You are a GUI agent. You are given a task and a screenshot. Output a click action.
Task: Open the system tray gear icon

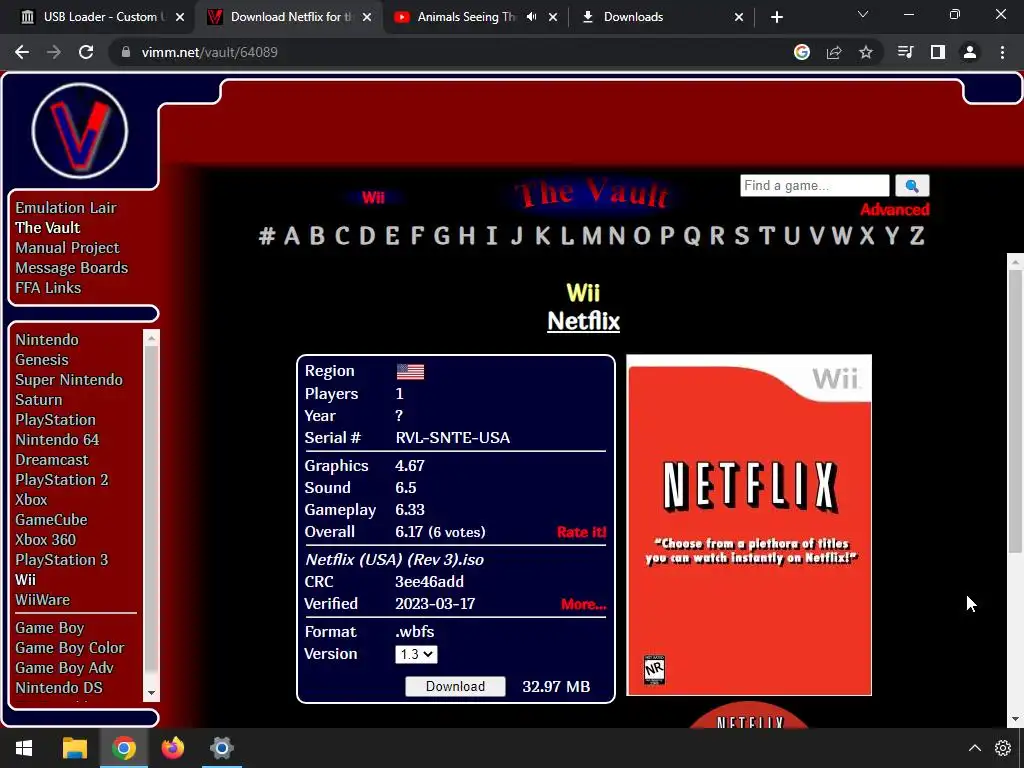pos(1003,748)
